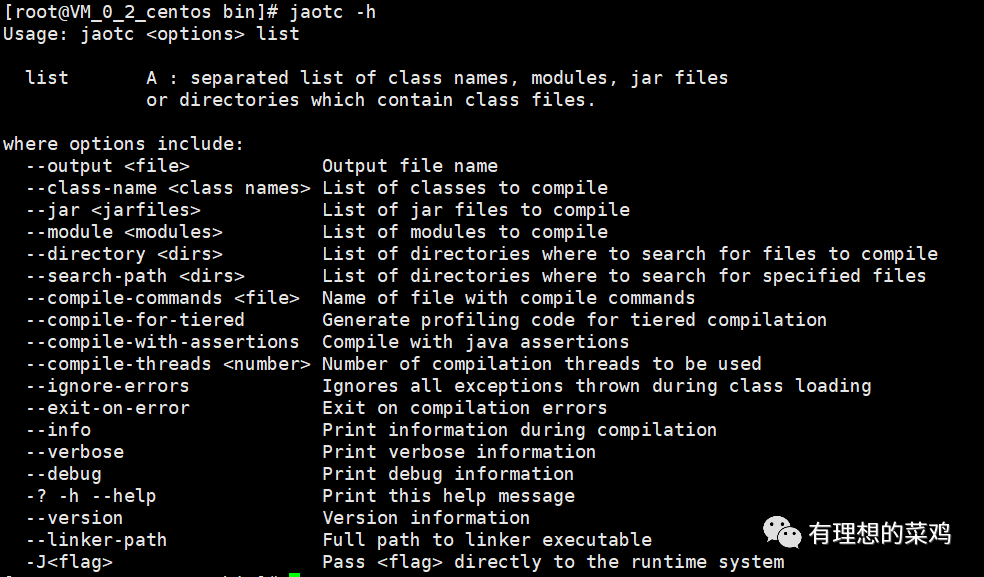
Task: Click the "where options include:" heading
Action: 123,144
